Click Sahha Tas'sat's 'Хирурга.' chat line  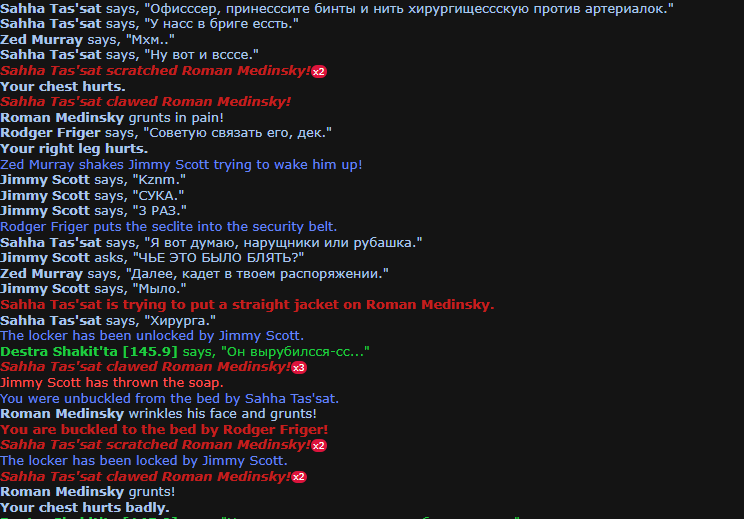coord(108,320)
